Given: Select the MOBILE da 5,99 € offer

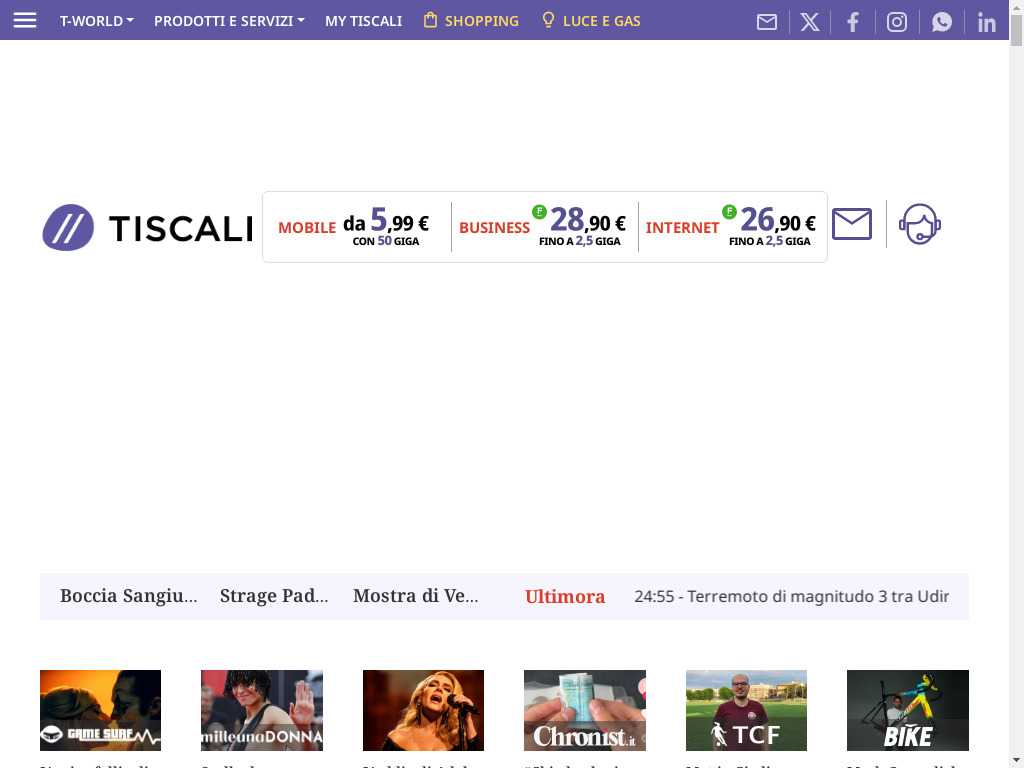Looking at the screenshot, I should (354, 227).
